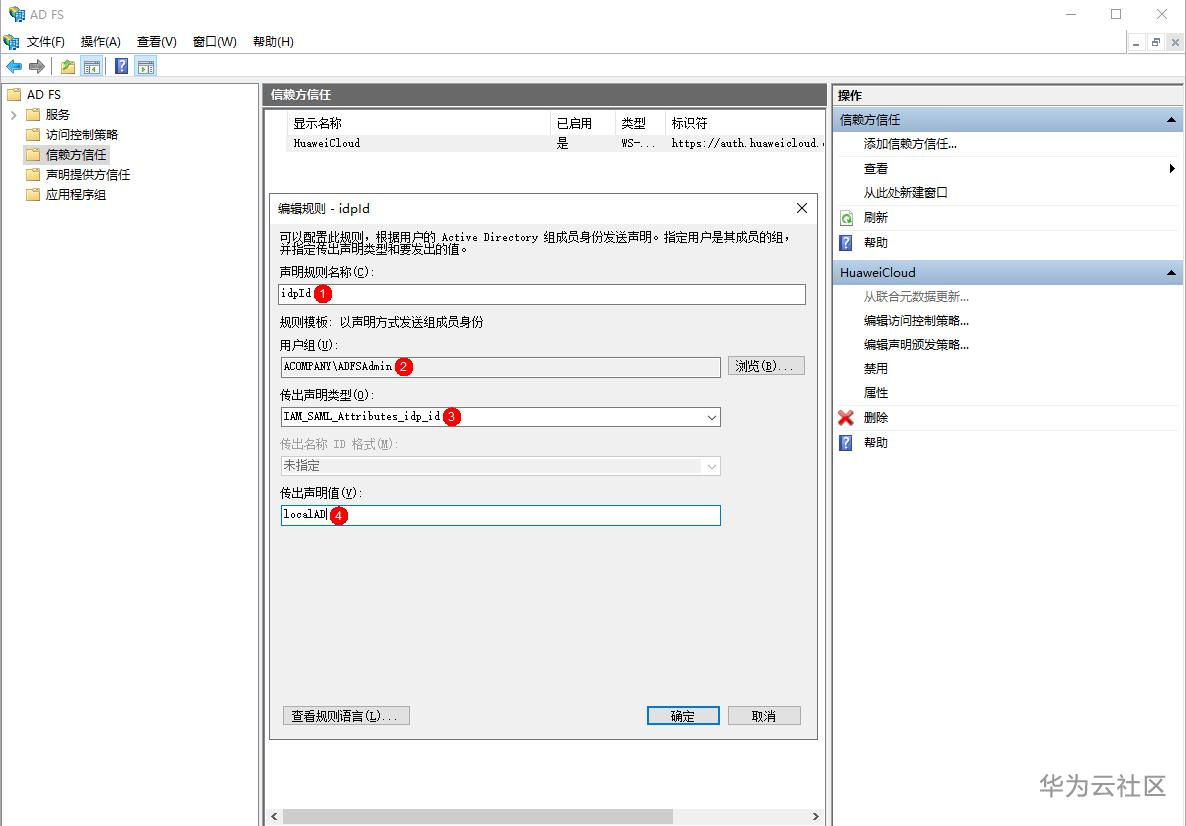The width and height of the screenshot is (1186, 826).
Task: Click the 属性 action
Action: (x=876, y=393)
